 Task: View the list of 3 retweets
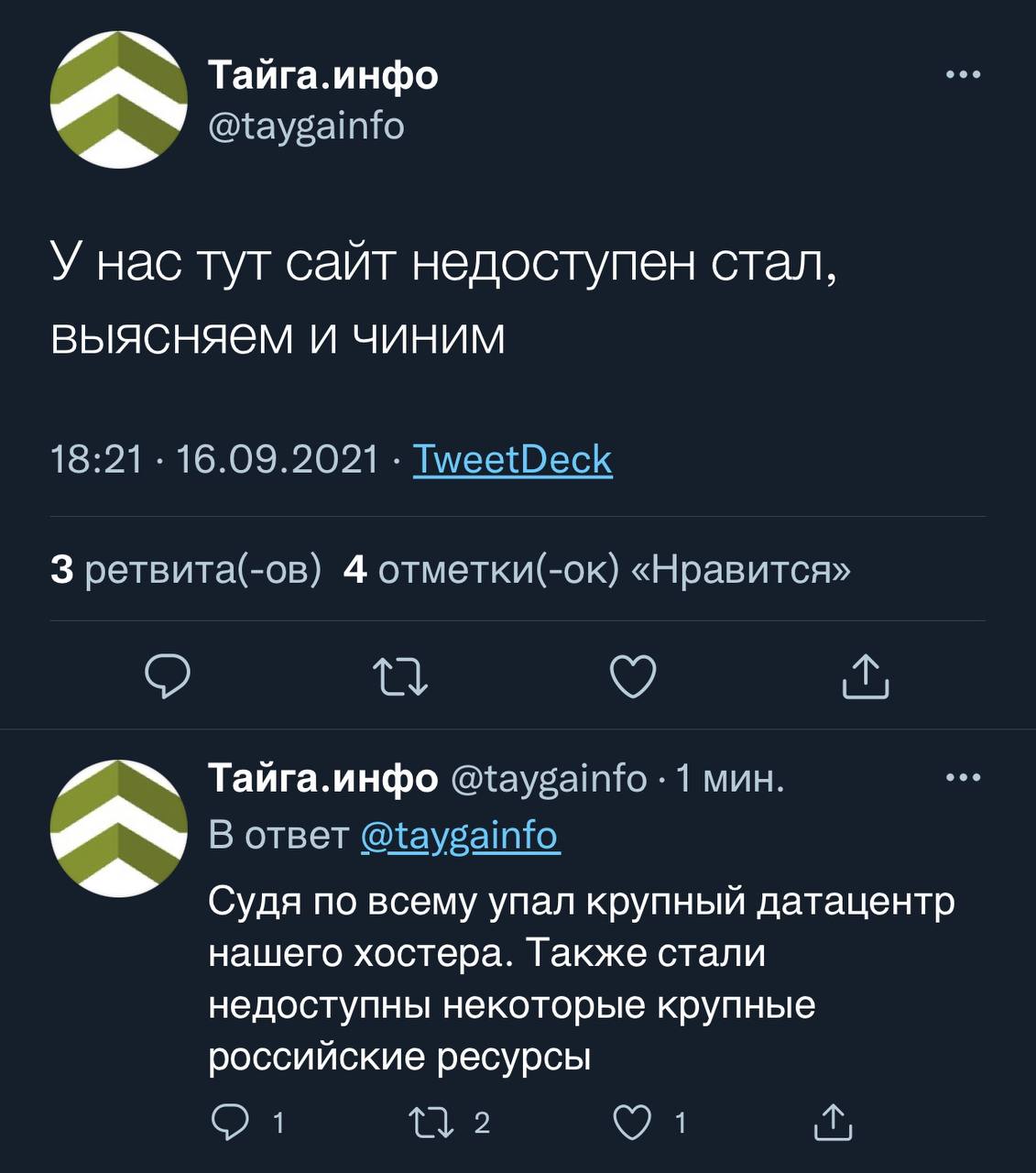coord(186,570)
